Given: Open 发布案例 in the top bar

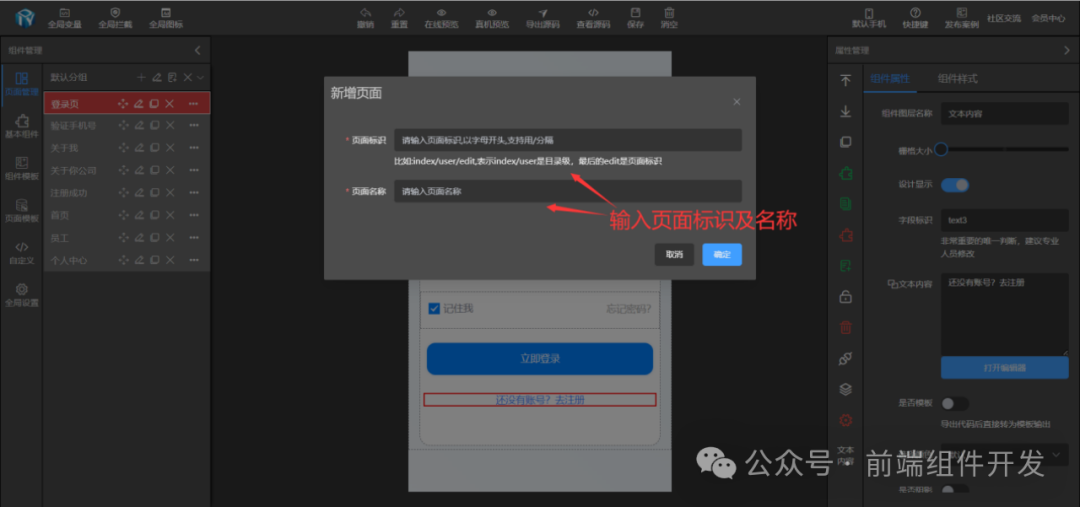Looking at the screenshot, I should click(x=962, y=18).
